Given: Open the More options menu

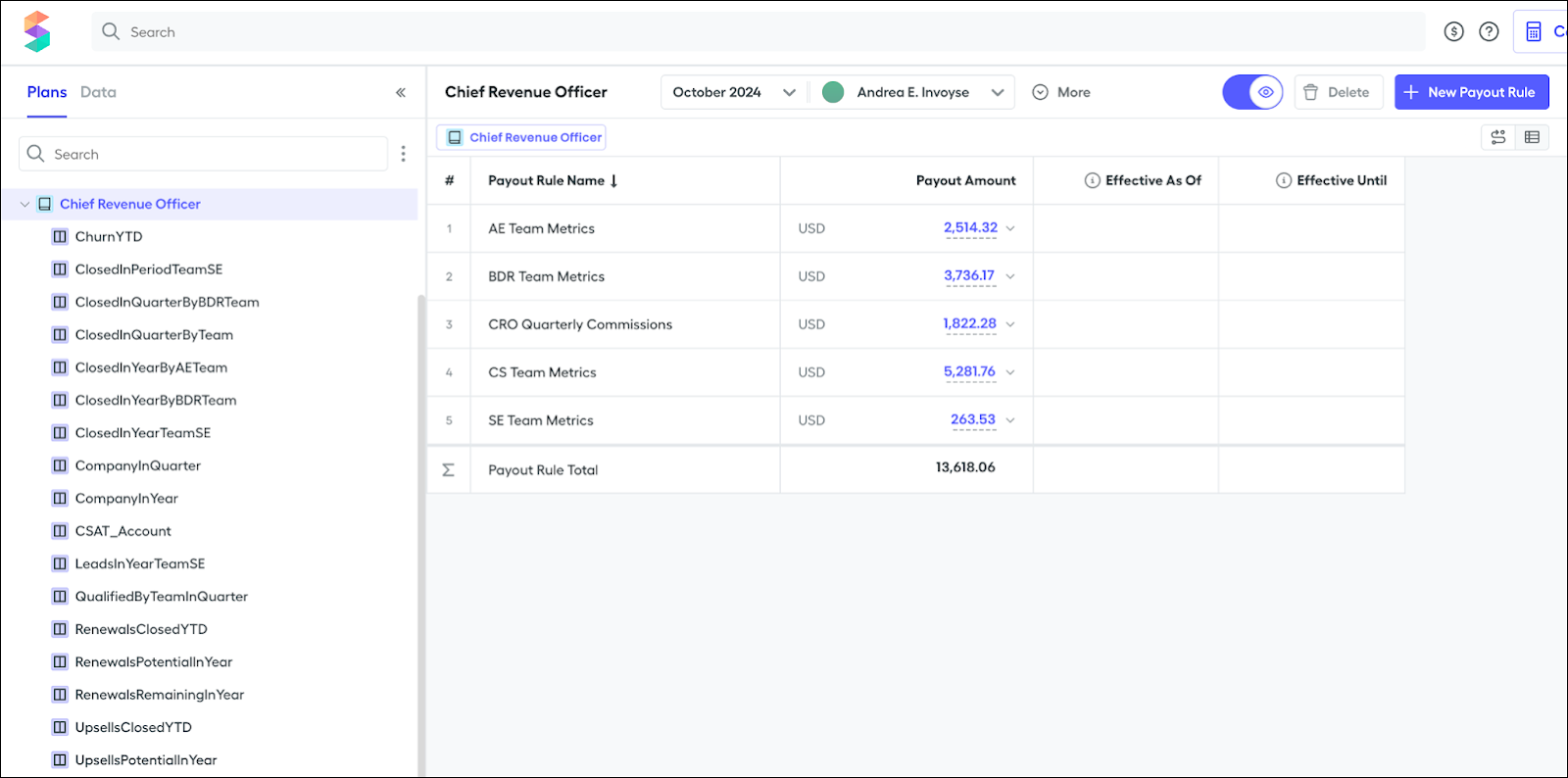Looking at the screenshot, I should [x=1061, y=92].
